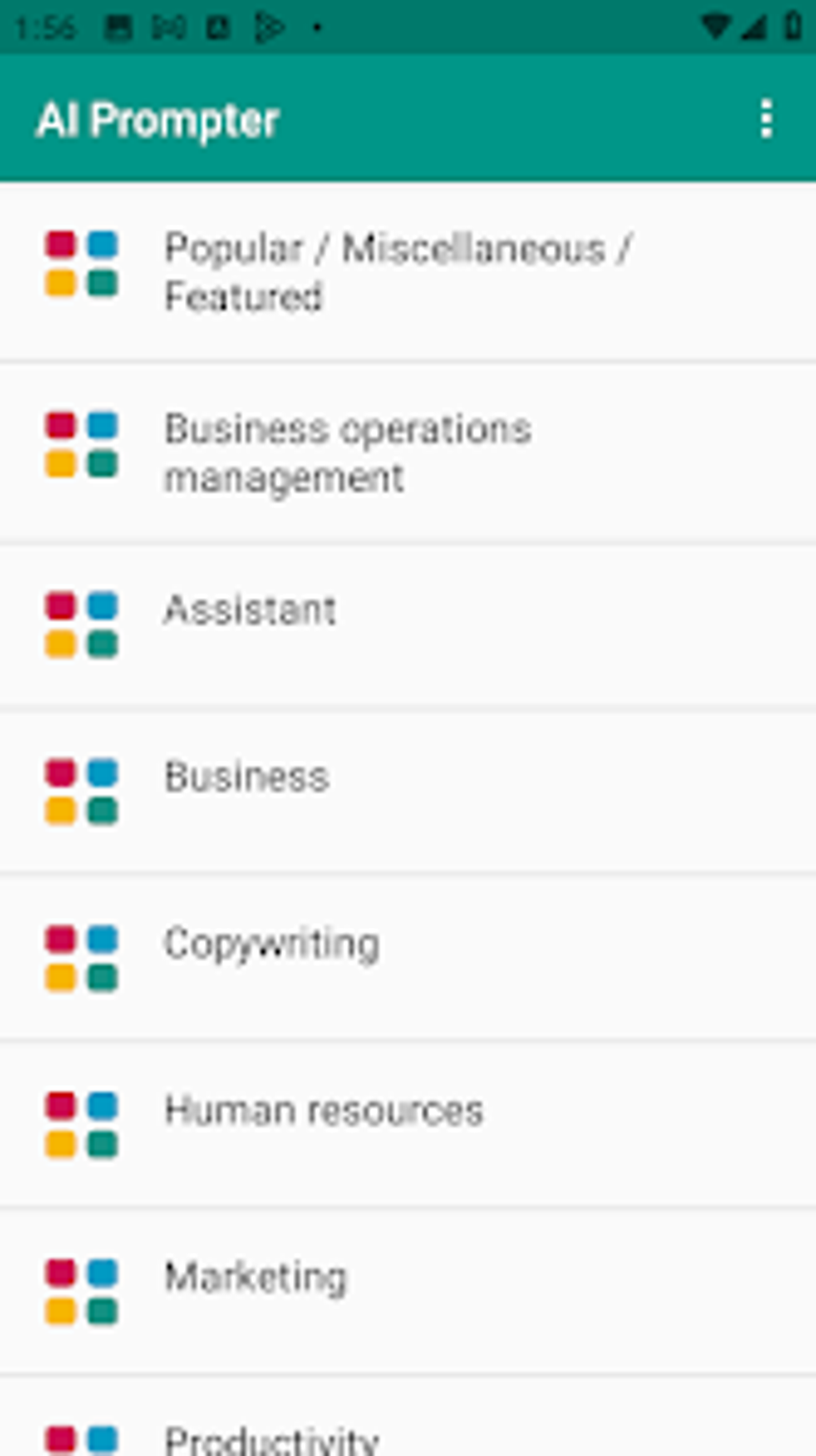Click the category icon beside Marketing

tap(82, 1291)
